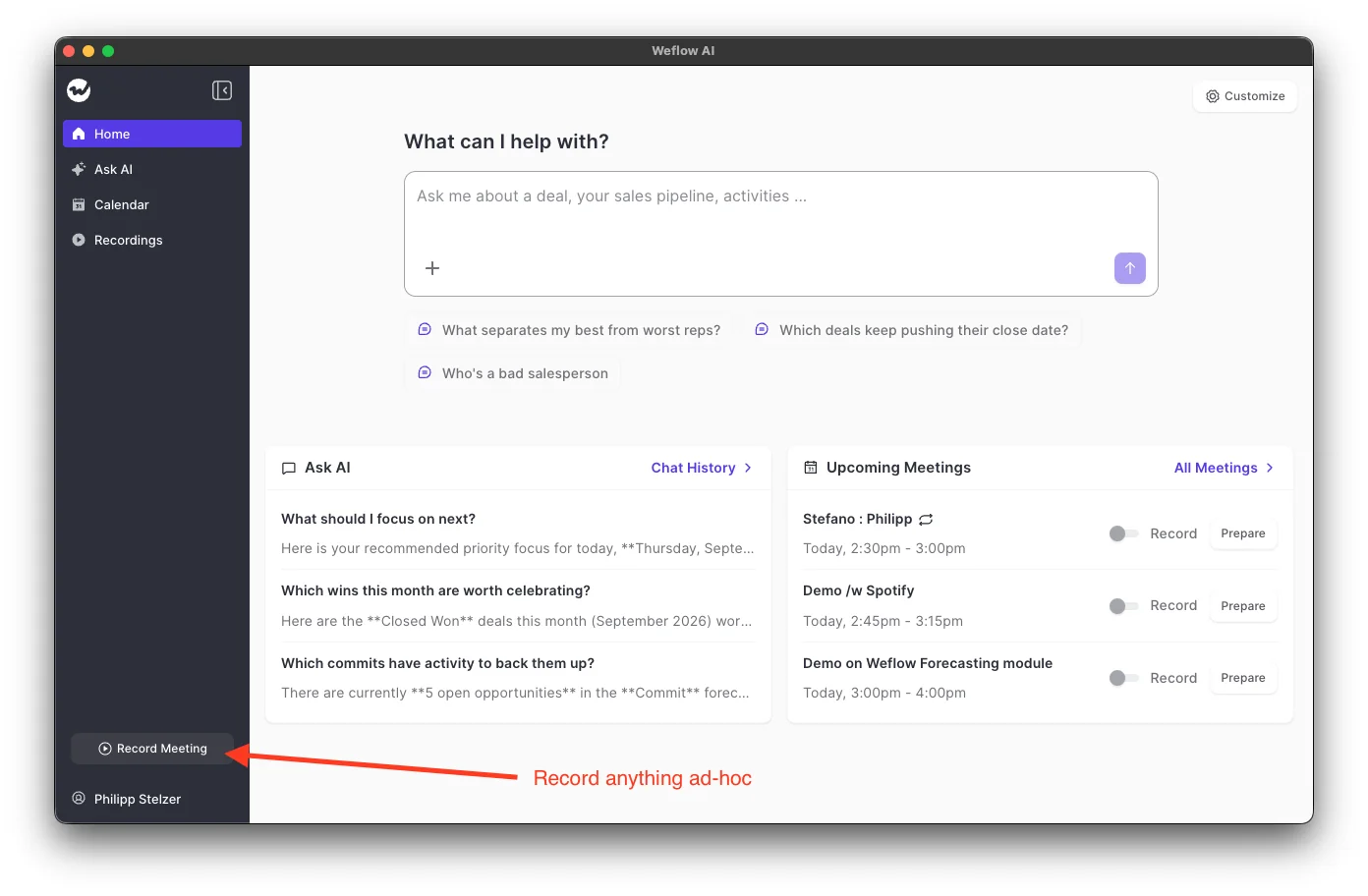Click the Weflow logo icon
The width and height of the screenshot is (1368, 896).
[79, 90]
